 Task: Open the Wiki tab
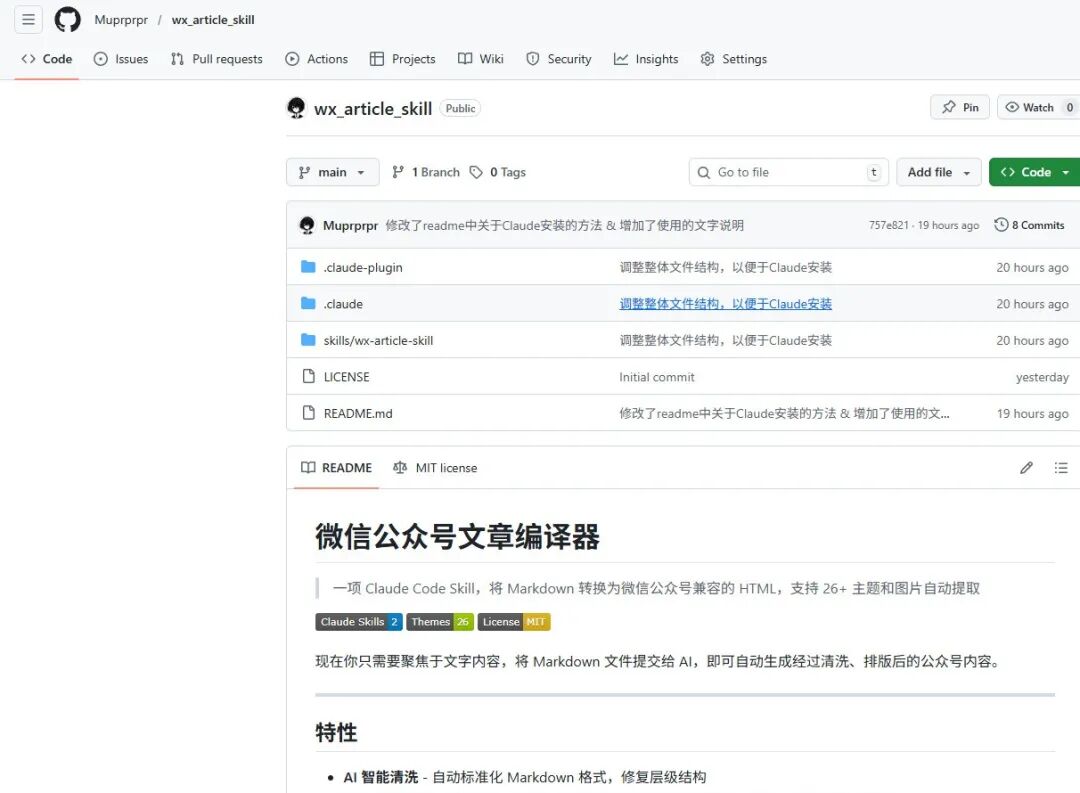[481, 59]
